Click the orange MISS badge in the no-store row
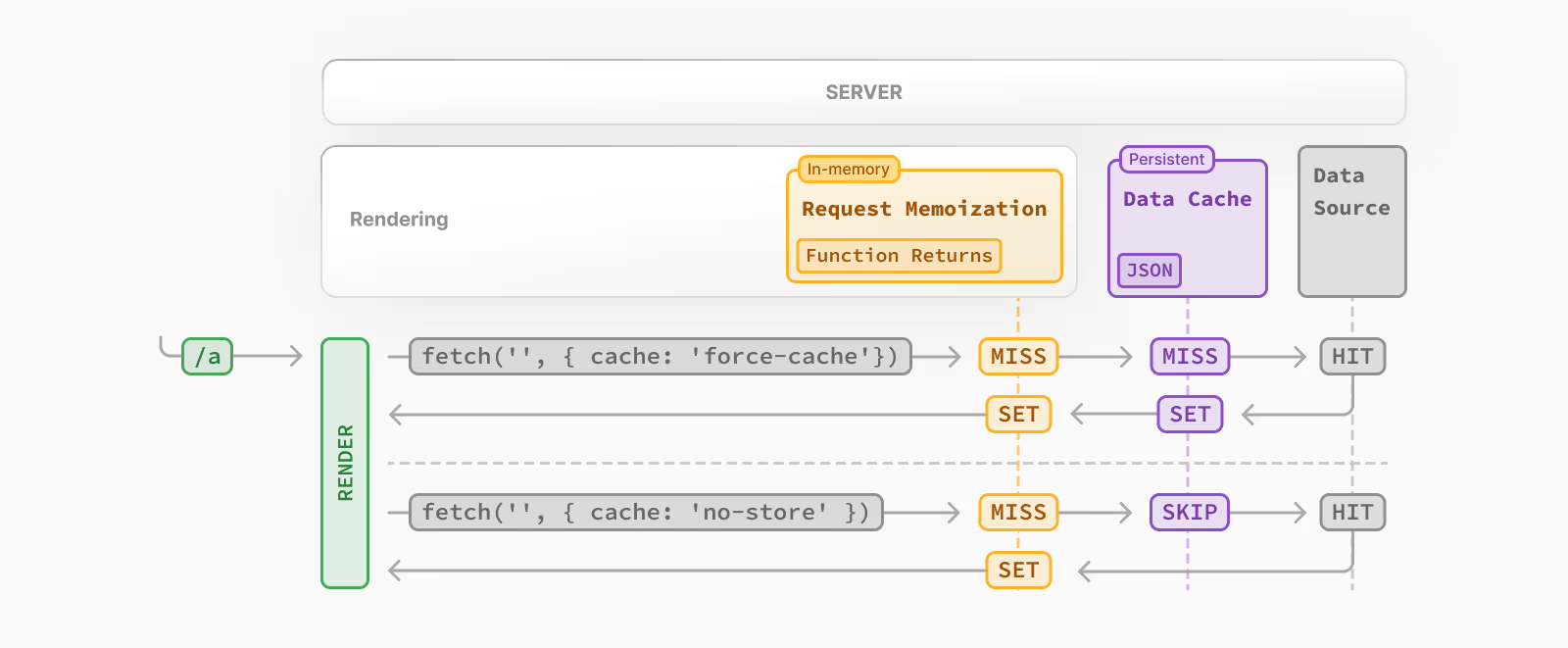 coord(1018,513)
